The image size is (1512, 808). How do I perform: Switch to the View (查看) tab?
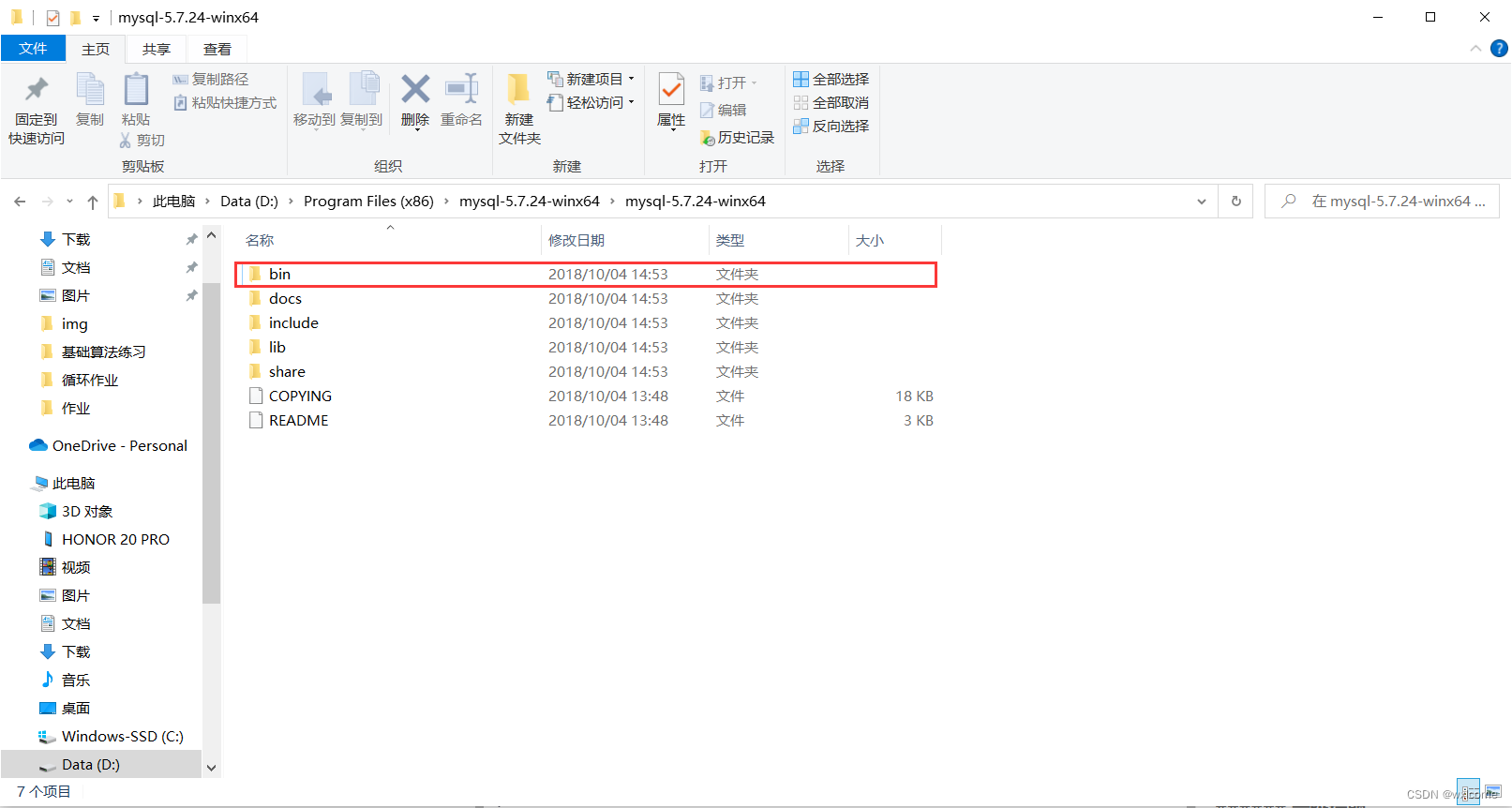217,49
